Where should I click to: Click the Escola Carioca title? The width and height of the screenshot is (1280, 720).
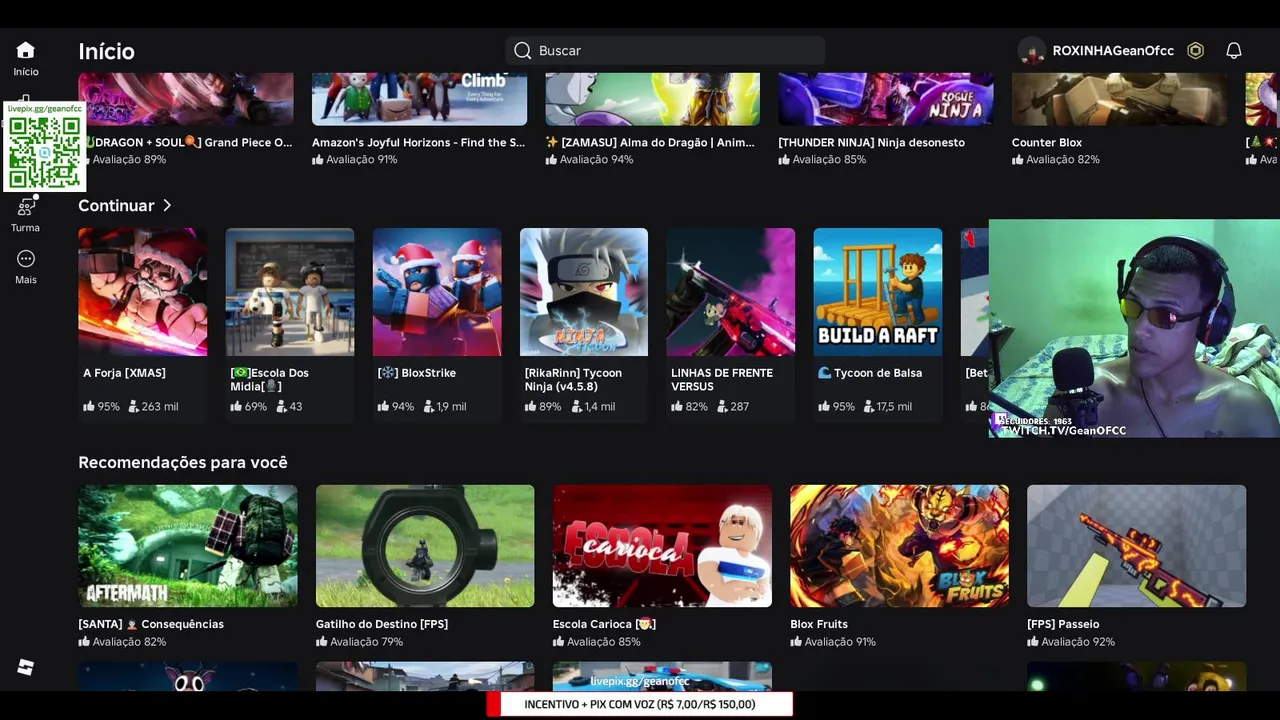click(604, 624)
